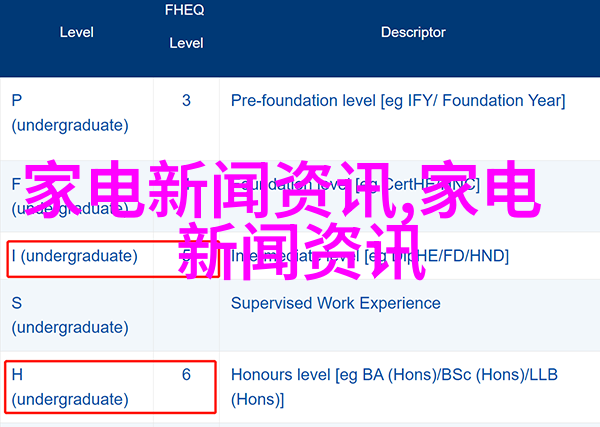The height and width of the screenshot is (427, 600).
Task: Click FHEQ level number 3
Action: tap(186, 101)
